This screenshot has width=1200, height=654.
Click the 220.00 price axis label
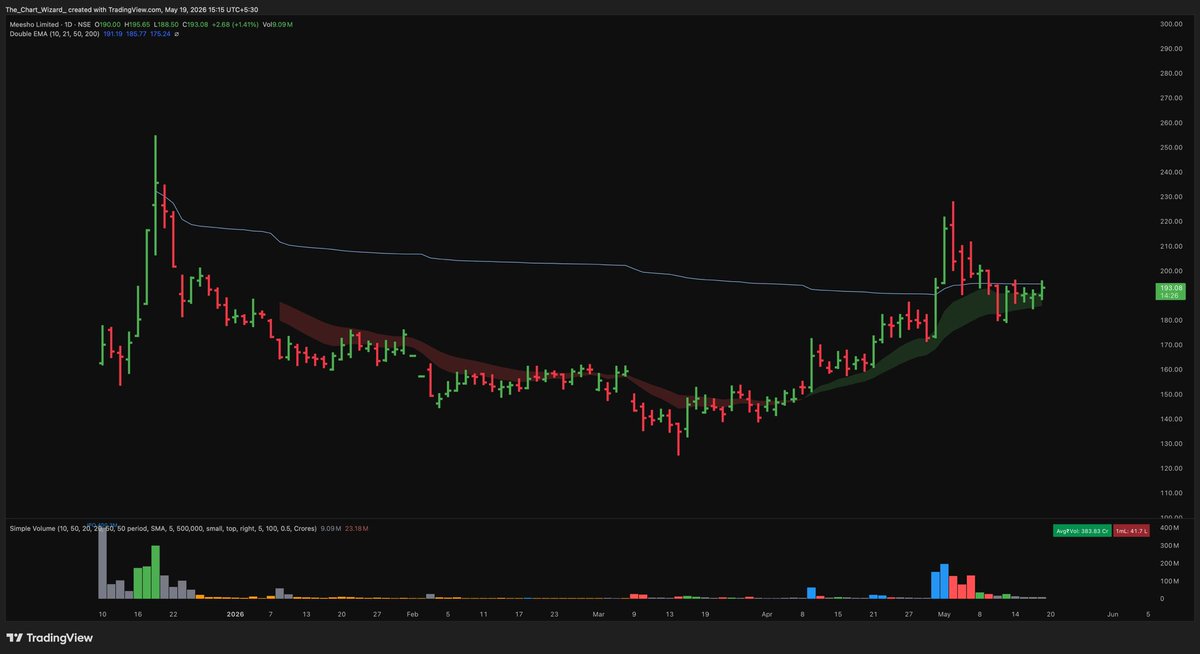[1171, 221]
